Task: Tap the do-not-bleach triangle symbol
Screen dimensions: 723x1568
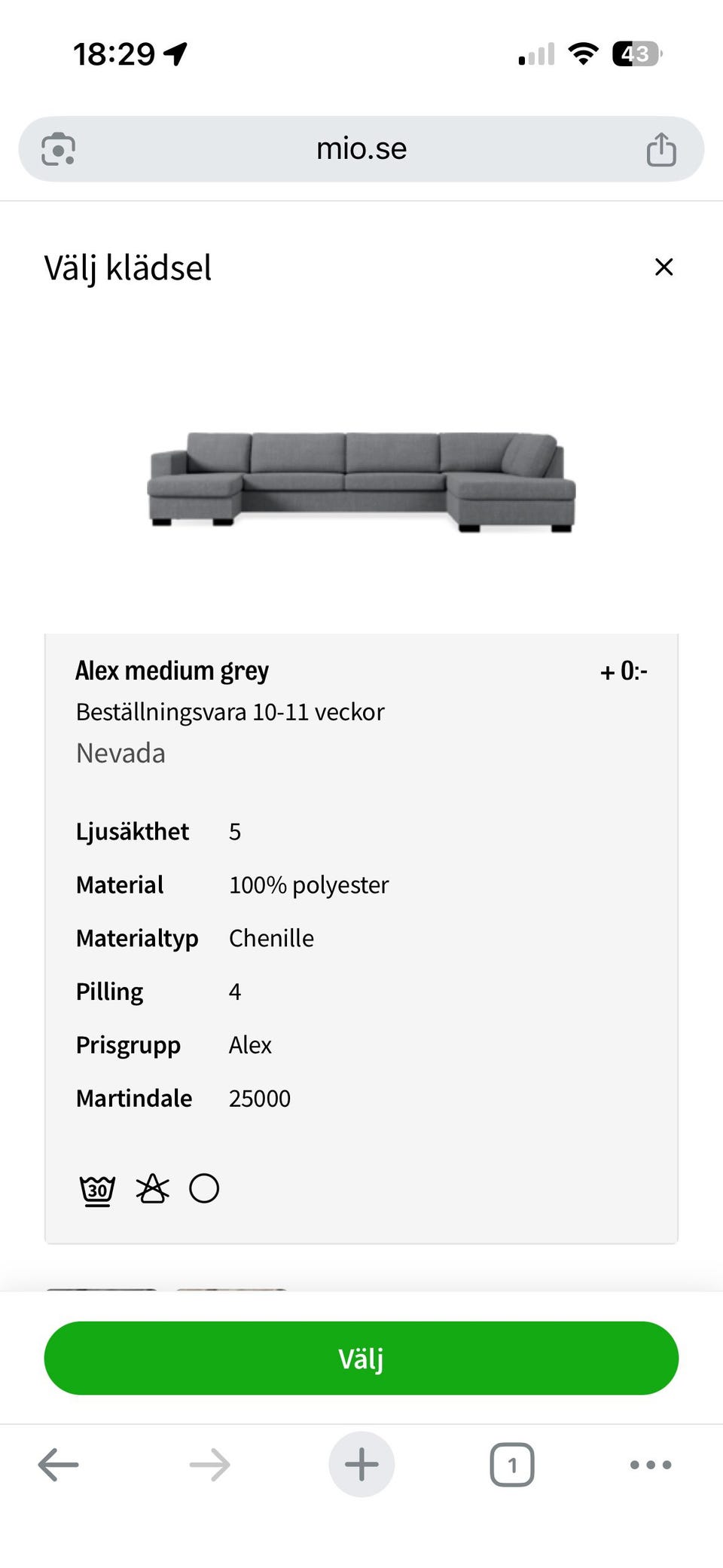Action: pyautogui.click(x=152, y=1189)
